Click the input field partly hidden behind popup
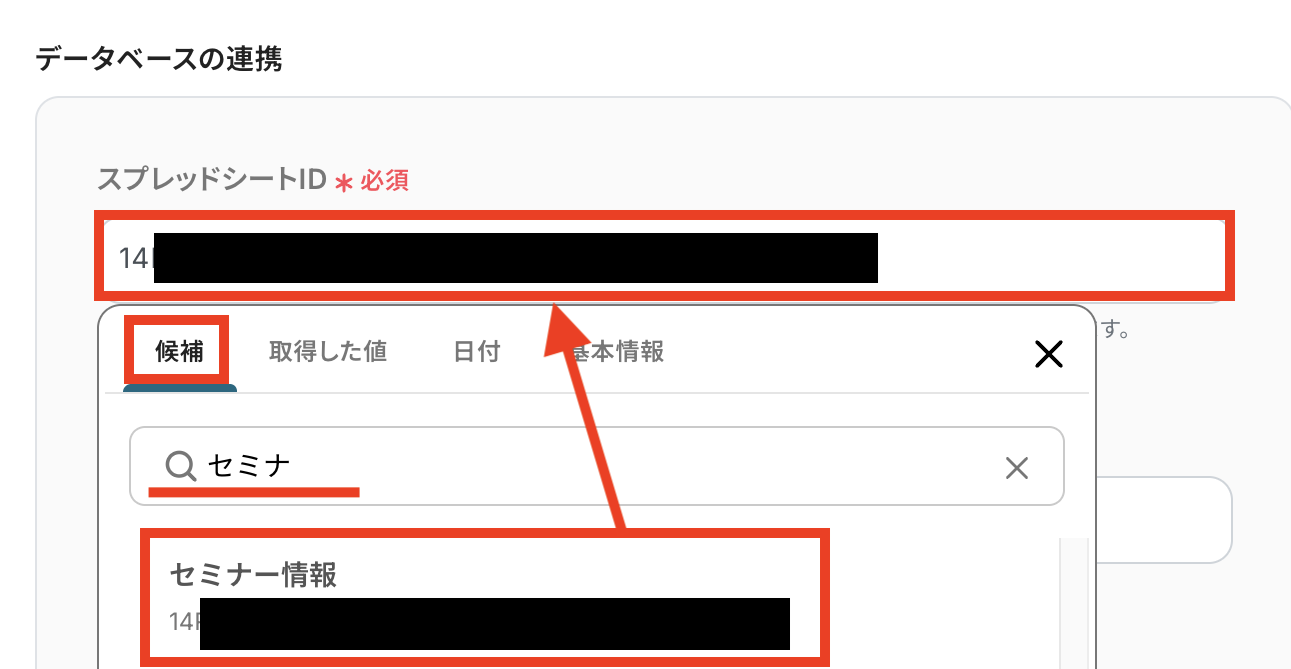 pos(1164,519)
